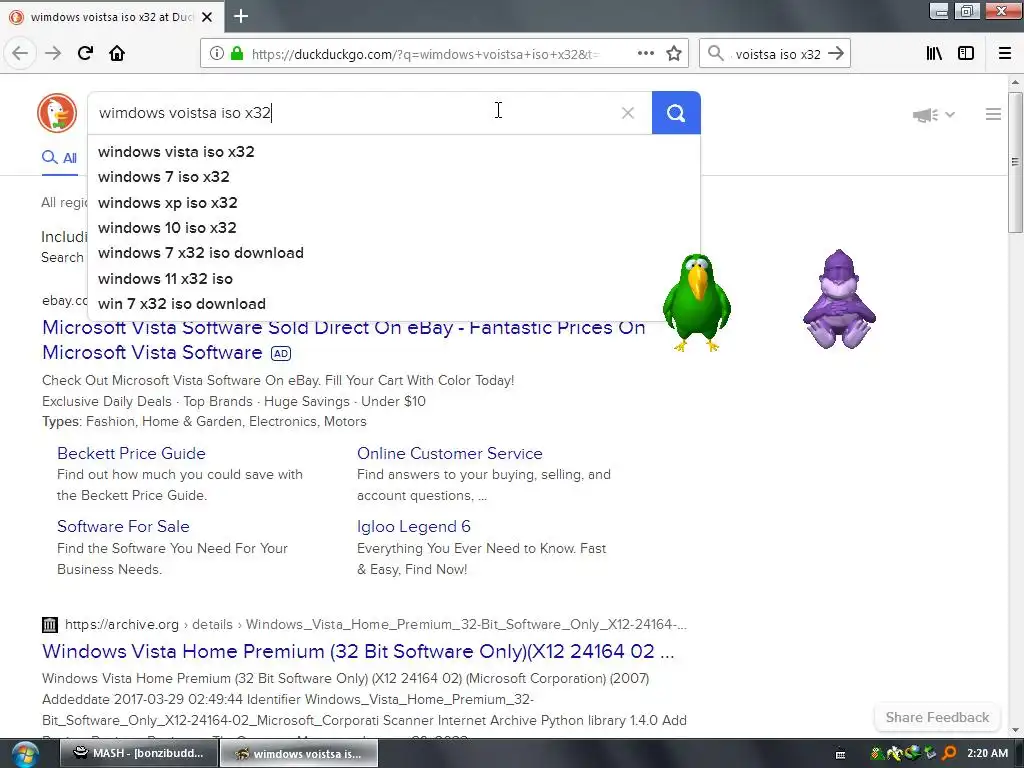
Task: Click the blue DuckDuckGo search button
Action: [x=676, y=113]
